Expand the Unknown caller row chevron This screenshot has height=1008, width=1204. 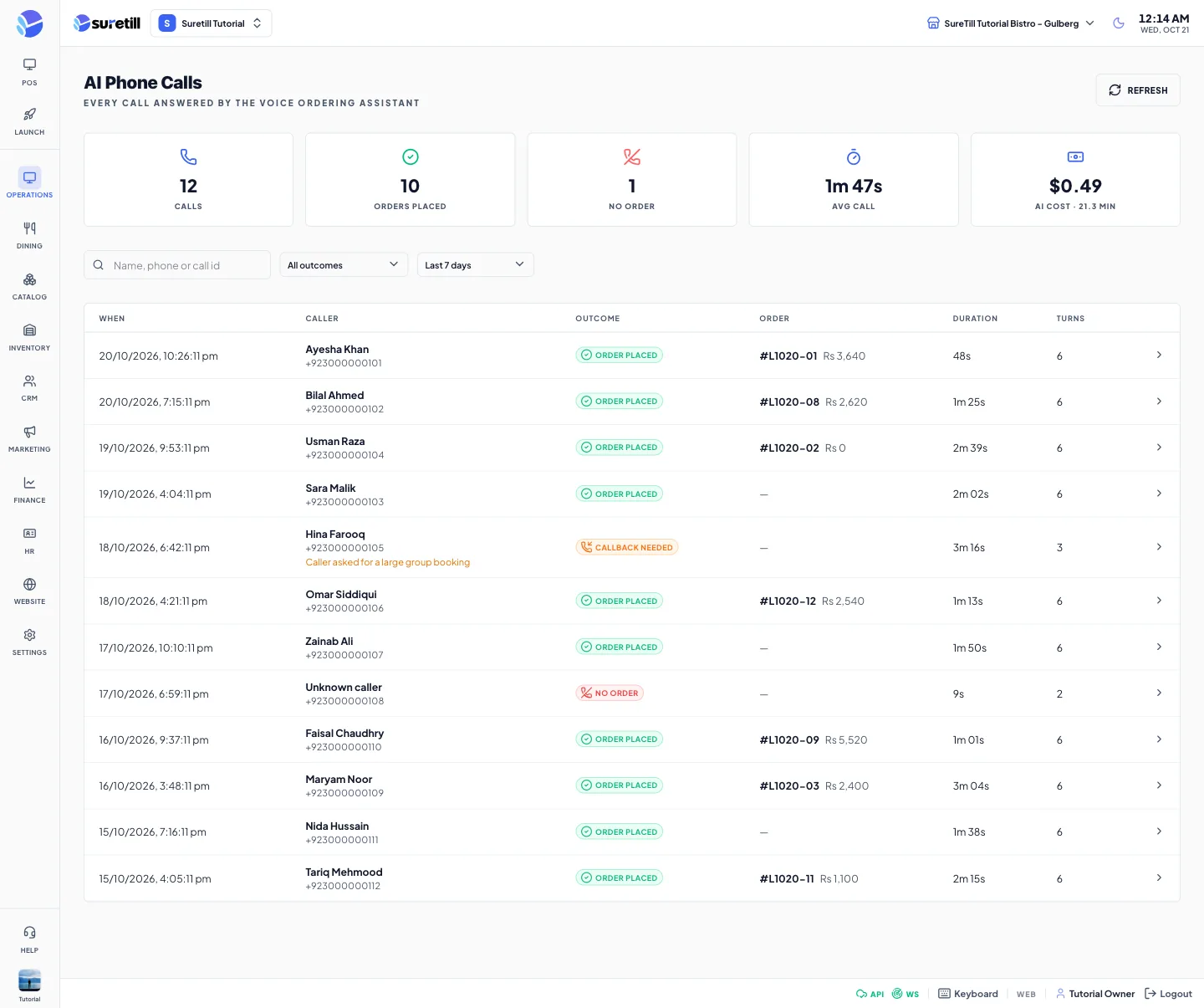pos(1159,693)
